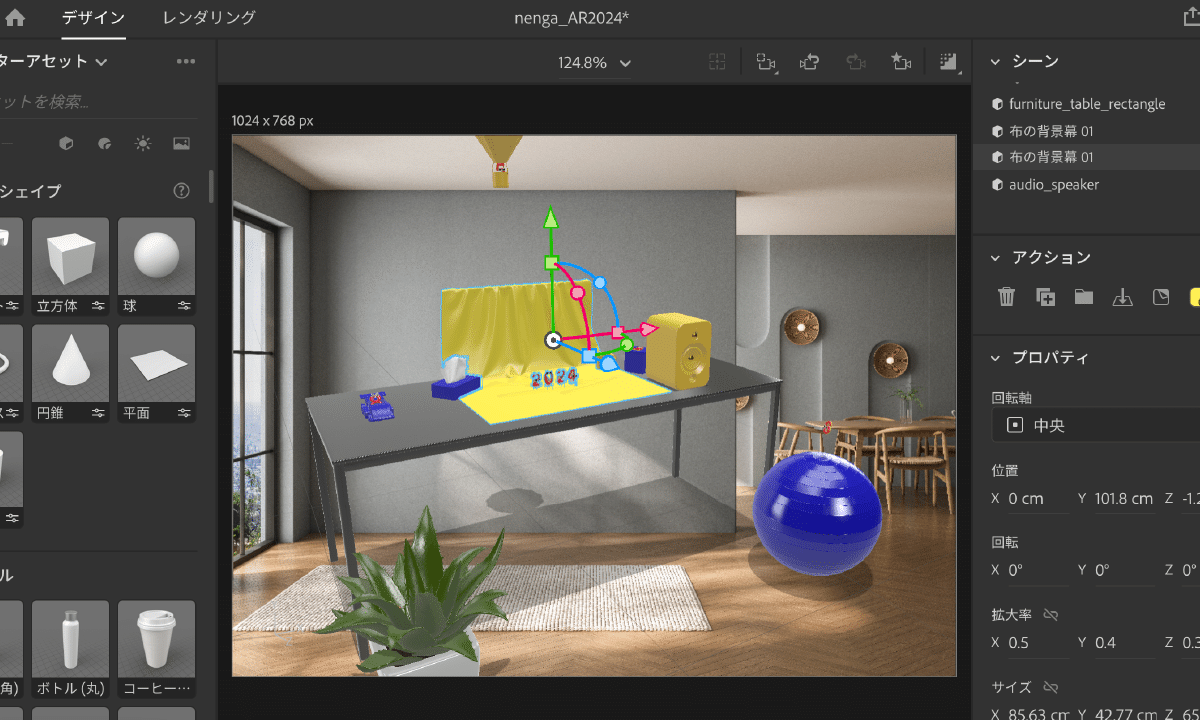This screenshot has height=720, width=1200.
Task: Add the ボトル (丸) bottle model thumbnail
Action: pyautogui.click(x=70, y=639)
